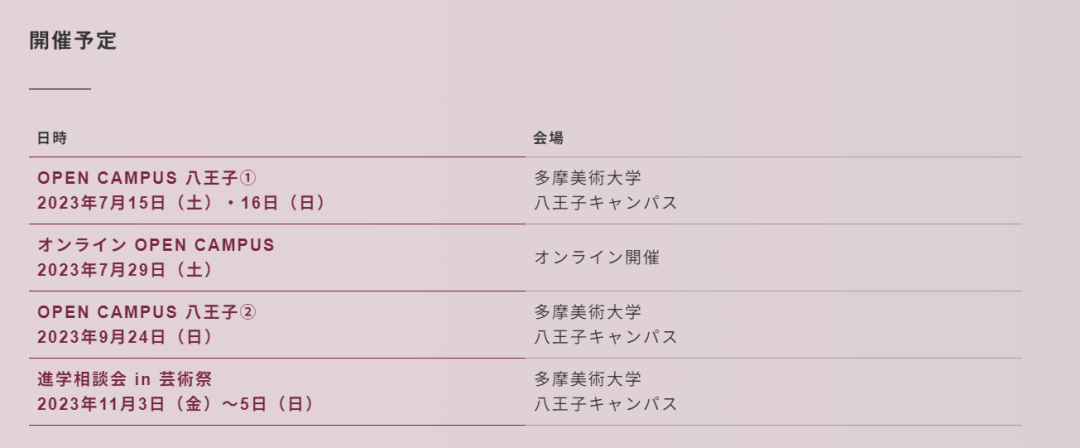Select the 2023年7月29日（土） date text

click(x=125, y=270)
